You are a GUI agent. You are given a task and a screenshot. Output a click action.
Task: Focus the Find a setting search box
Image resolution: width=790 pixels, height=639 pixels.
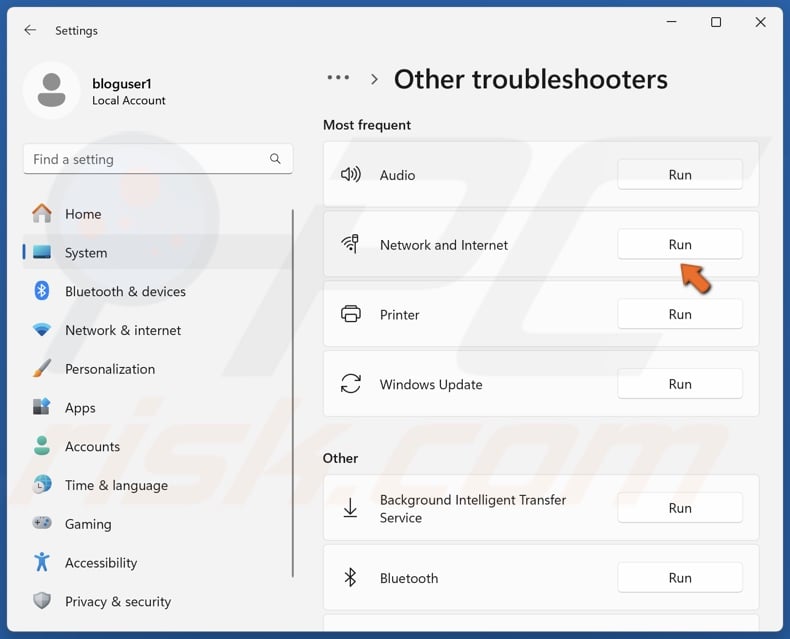[158, 159]
